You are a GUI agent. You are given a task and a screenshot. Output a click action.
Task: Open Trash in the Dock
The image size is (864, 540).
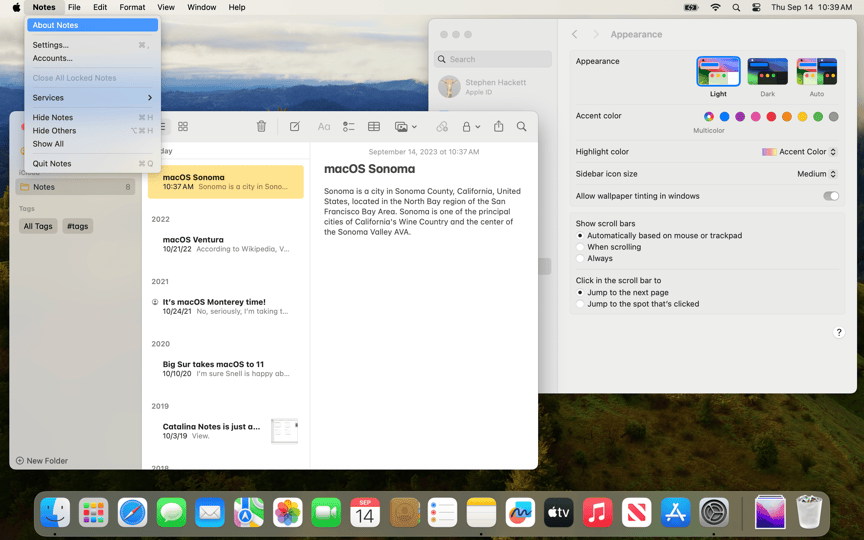[x=809, y=512]
